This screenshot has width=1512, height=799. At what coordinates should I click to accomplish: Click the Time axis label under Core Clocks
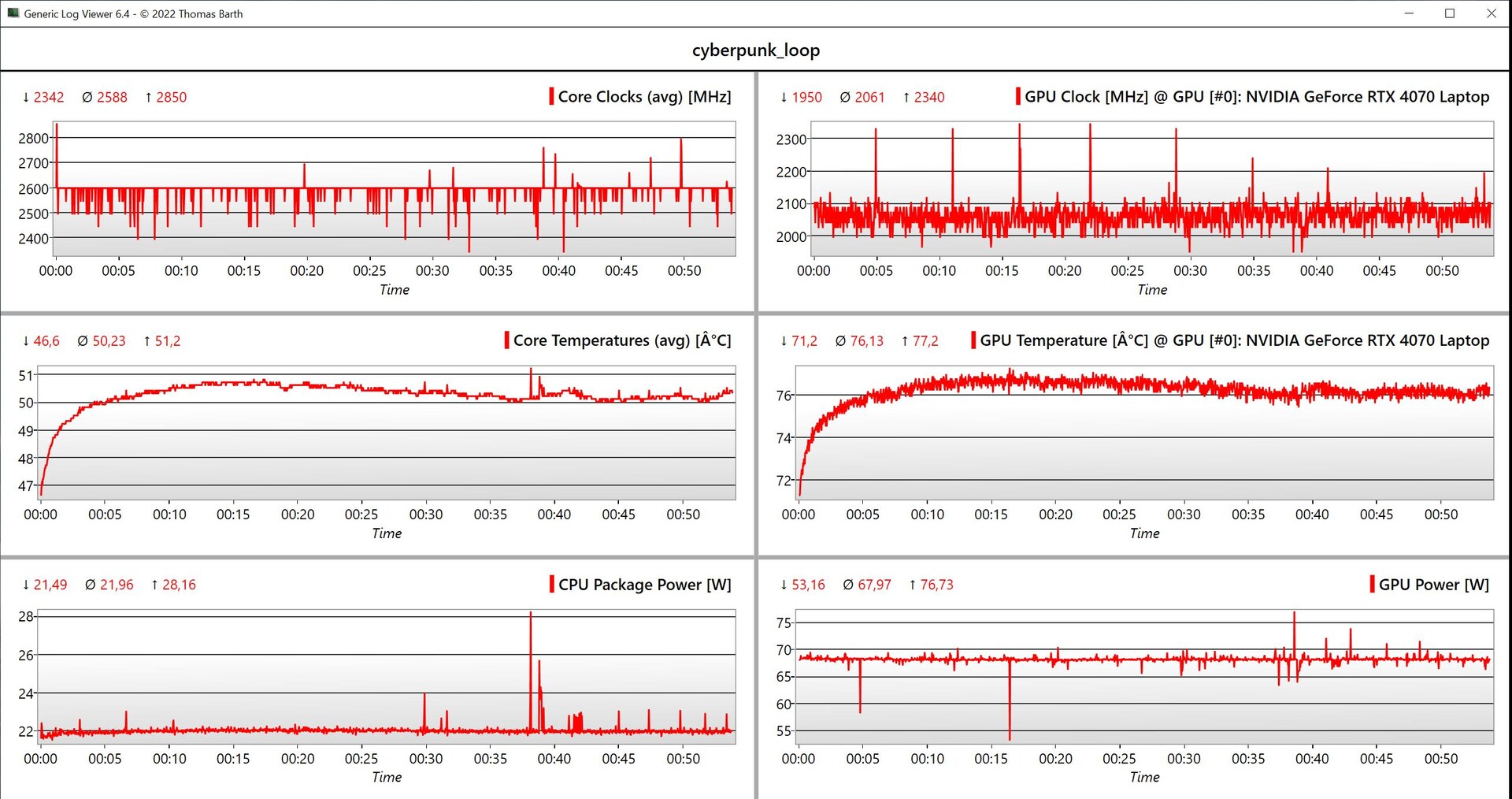(x=394, y=290)
